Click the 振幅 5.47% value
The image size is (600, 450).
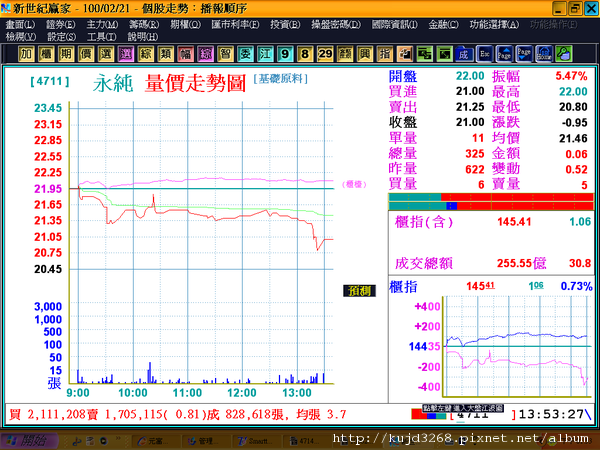[571, 76]
